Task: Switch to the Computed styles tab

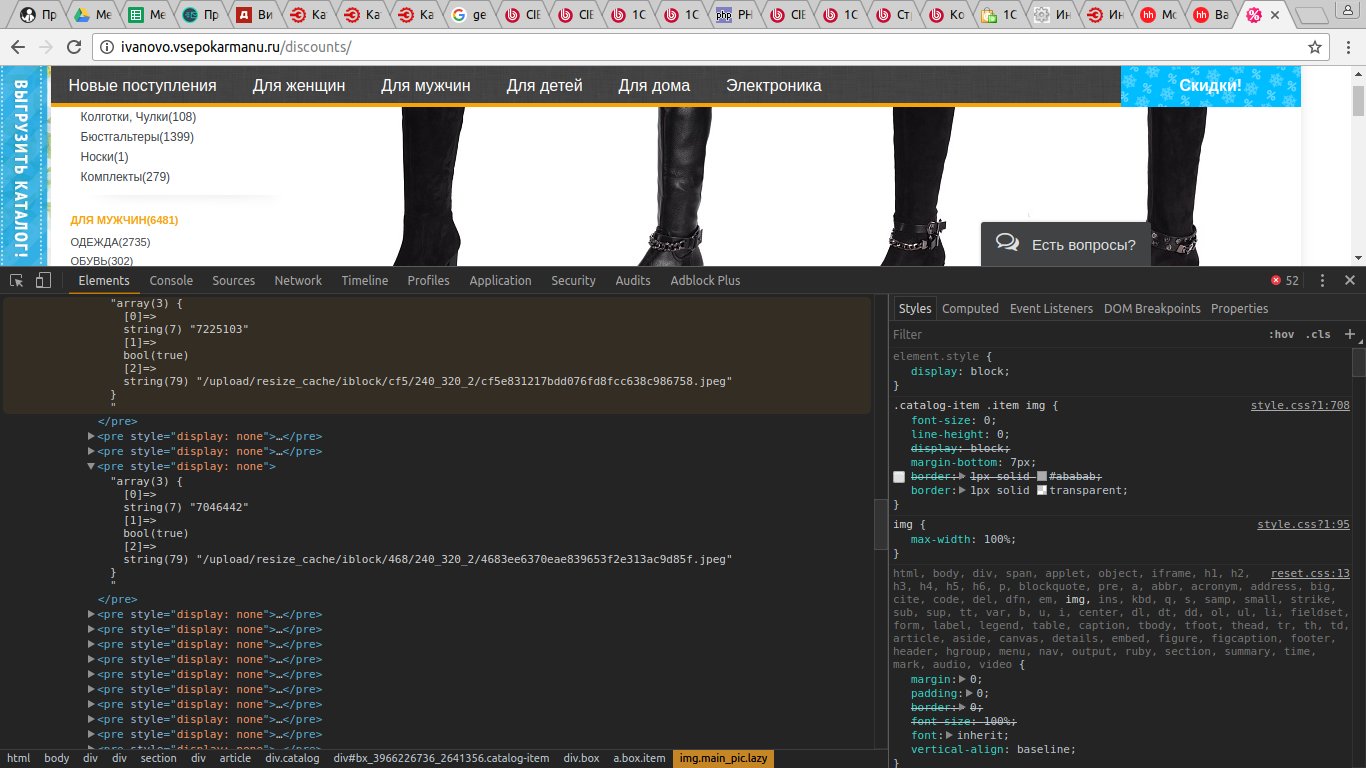Action: point(970,309)
